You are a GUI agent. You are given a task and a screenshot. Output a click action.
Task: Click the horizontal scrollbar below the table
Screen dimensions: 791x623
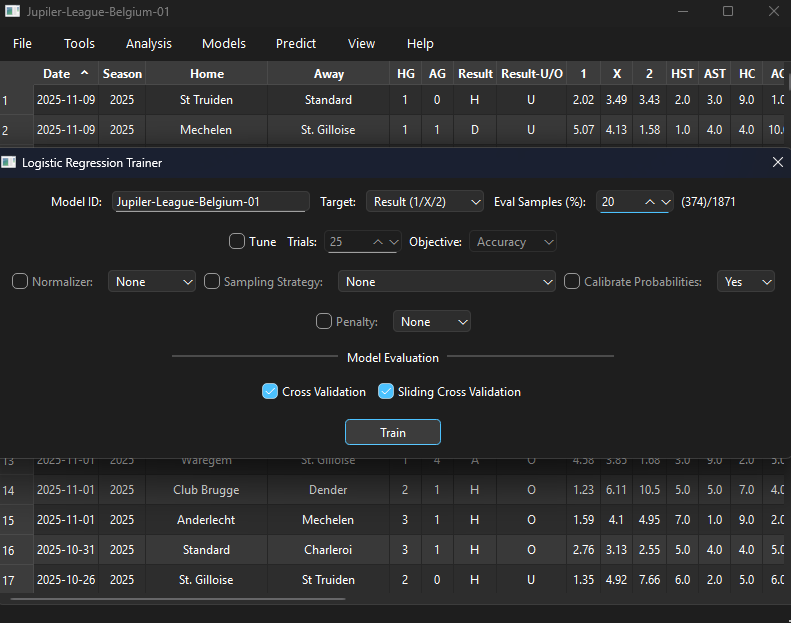pyautogui.click(x=178, y=599)
